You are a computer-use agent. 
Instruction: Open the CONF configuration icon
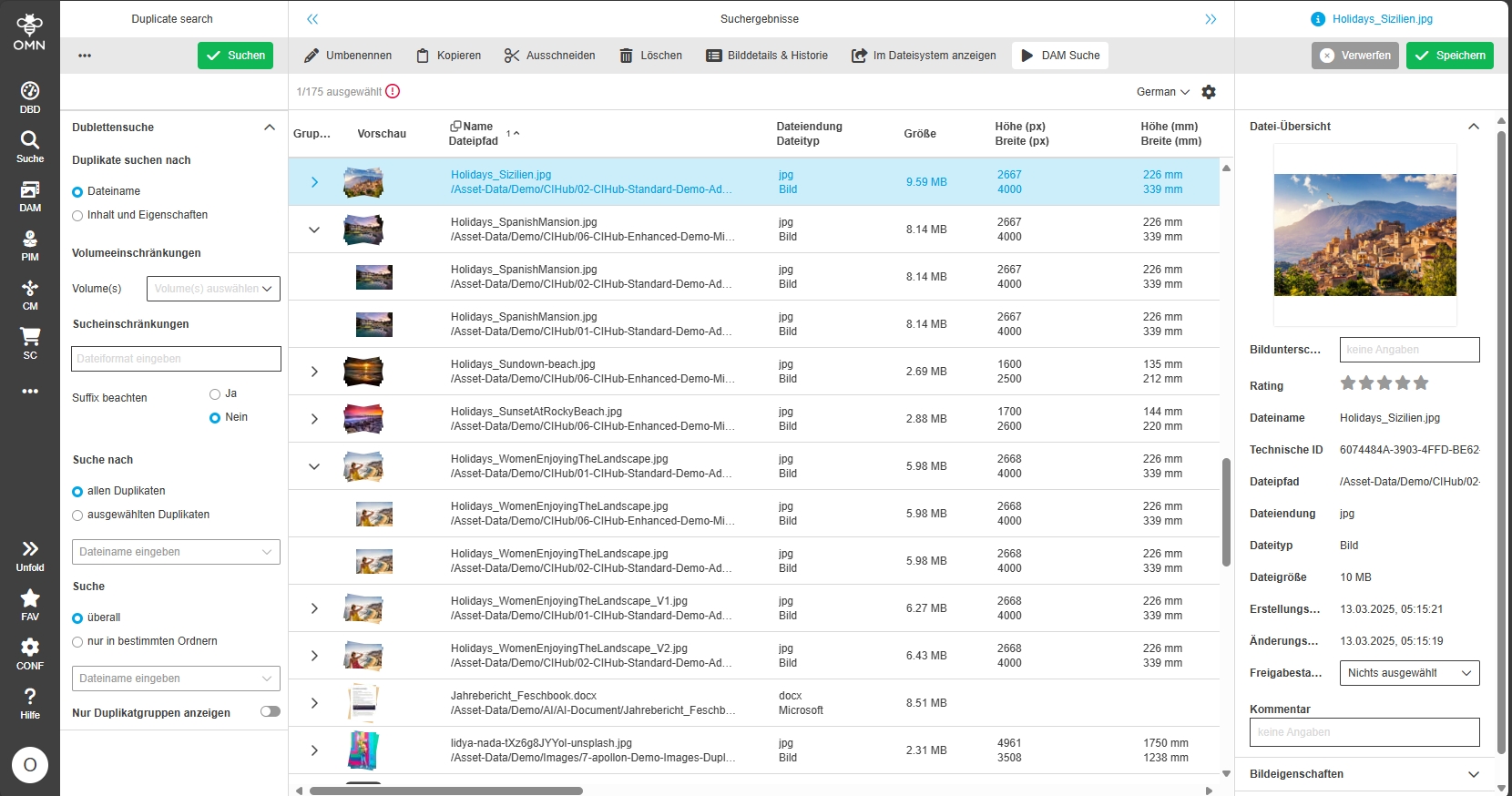(30, 654)
